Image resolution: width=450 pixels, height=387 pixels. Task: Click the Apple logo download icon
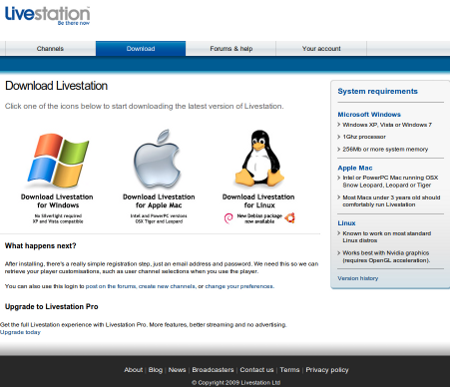(x=157, y=159)
